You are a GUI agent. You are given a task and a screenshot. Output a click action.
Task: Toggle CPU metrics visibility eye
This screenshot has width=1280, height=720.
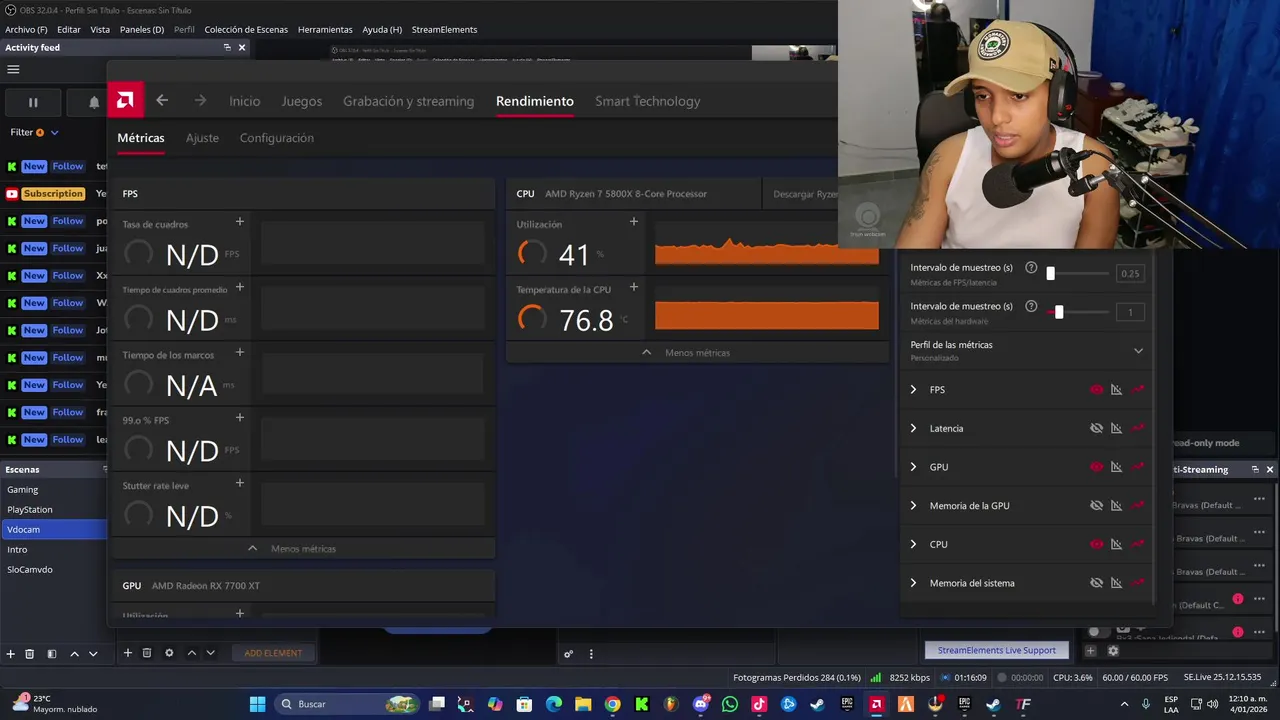1096,544
